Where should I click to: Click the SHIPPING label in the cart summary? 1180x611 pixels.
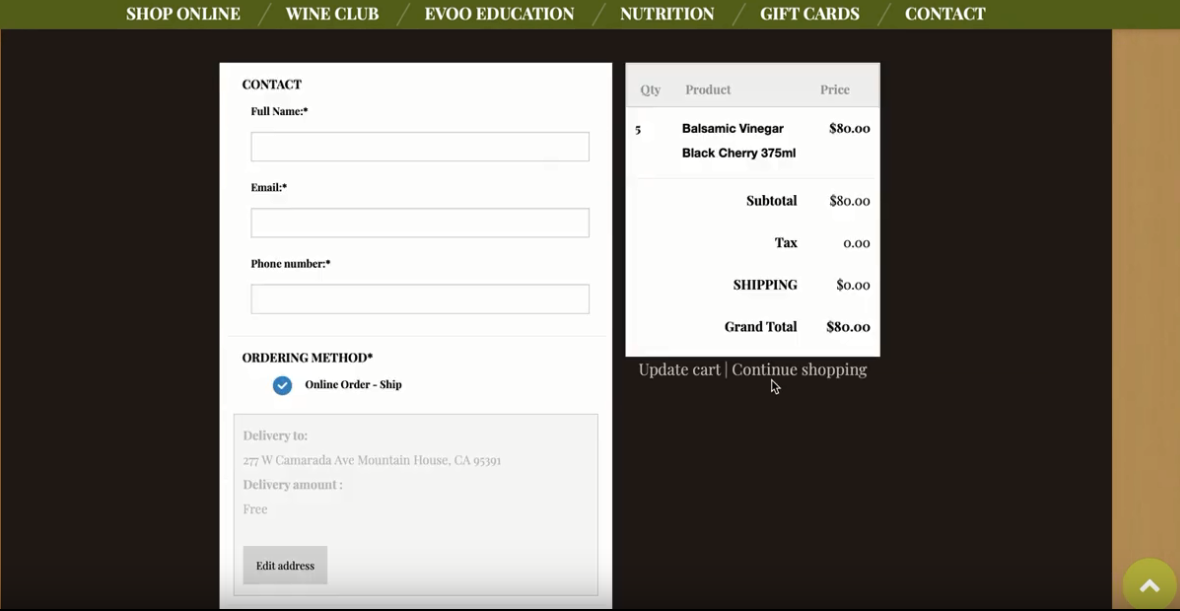click(x=765, y=285)
